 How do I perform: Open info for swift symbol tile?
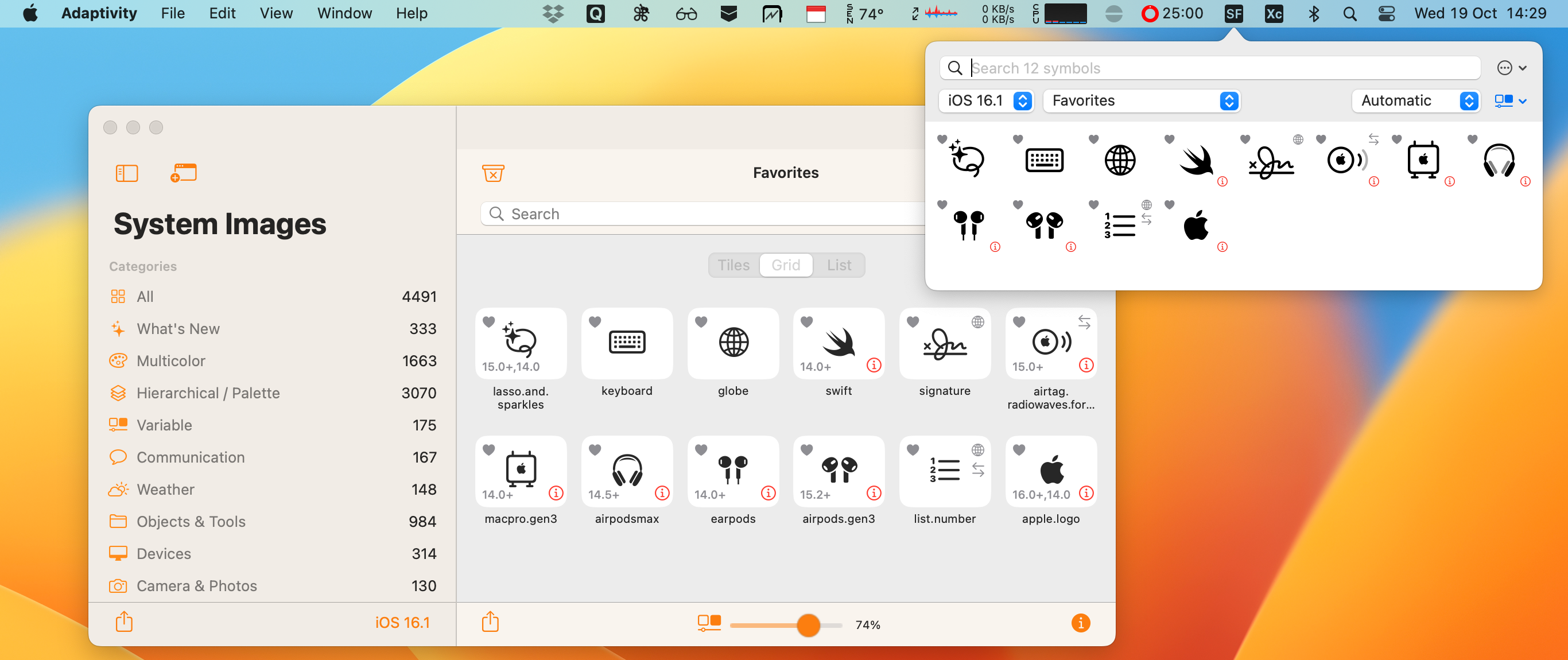point(874,366)
